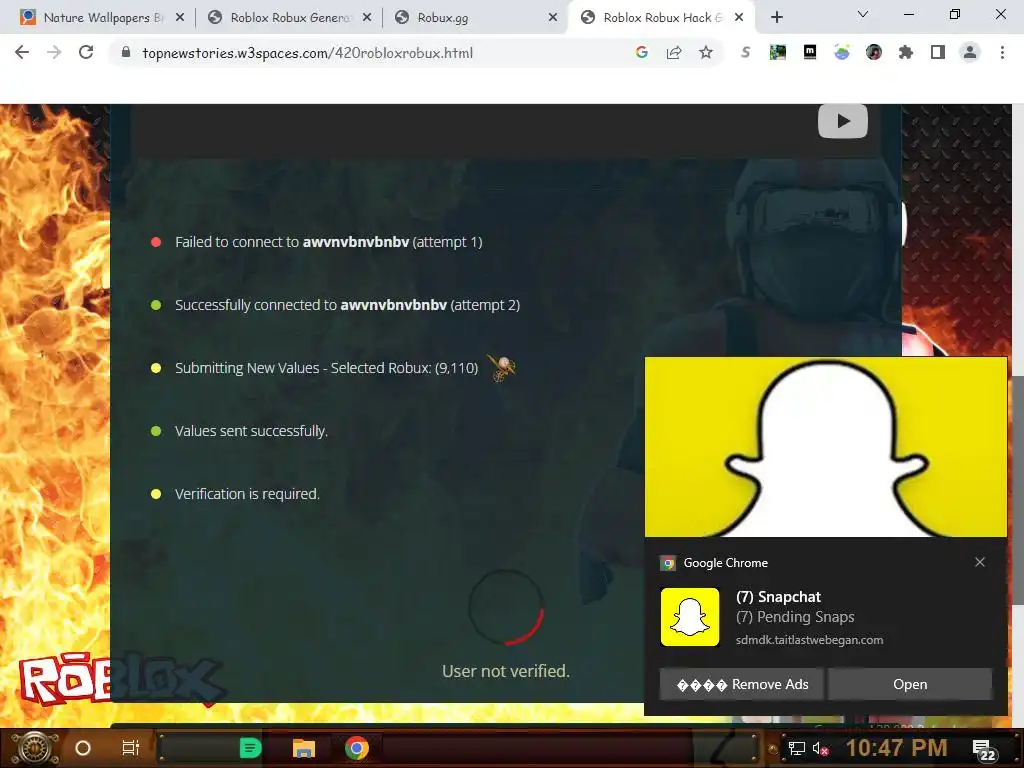Viewport: 1024px width, 768px height.
Task: Open the black 'm' extension
Action: [x=810, y=52]
